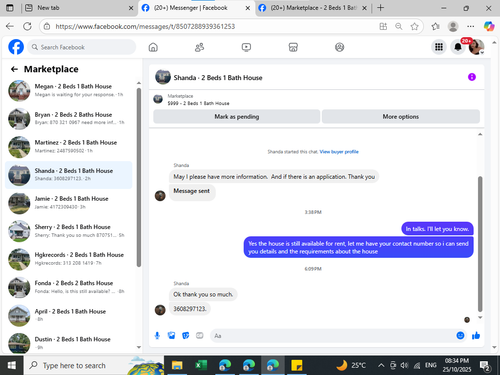Click the Facebook logo
The width and height of the screenshot is (500, 375).
point(16,47)
